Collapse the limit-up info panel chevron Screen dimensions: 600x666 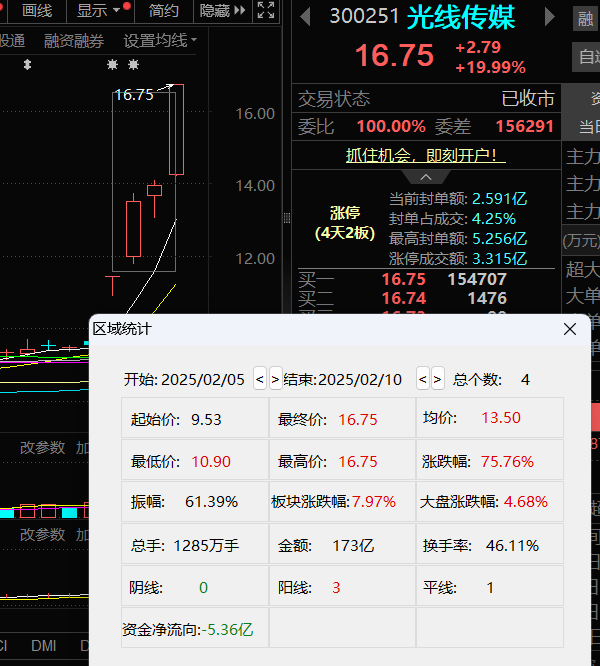426,177
